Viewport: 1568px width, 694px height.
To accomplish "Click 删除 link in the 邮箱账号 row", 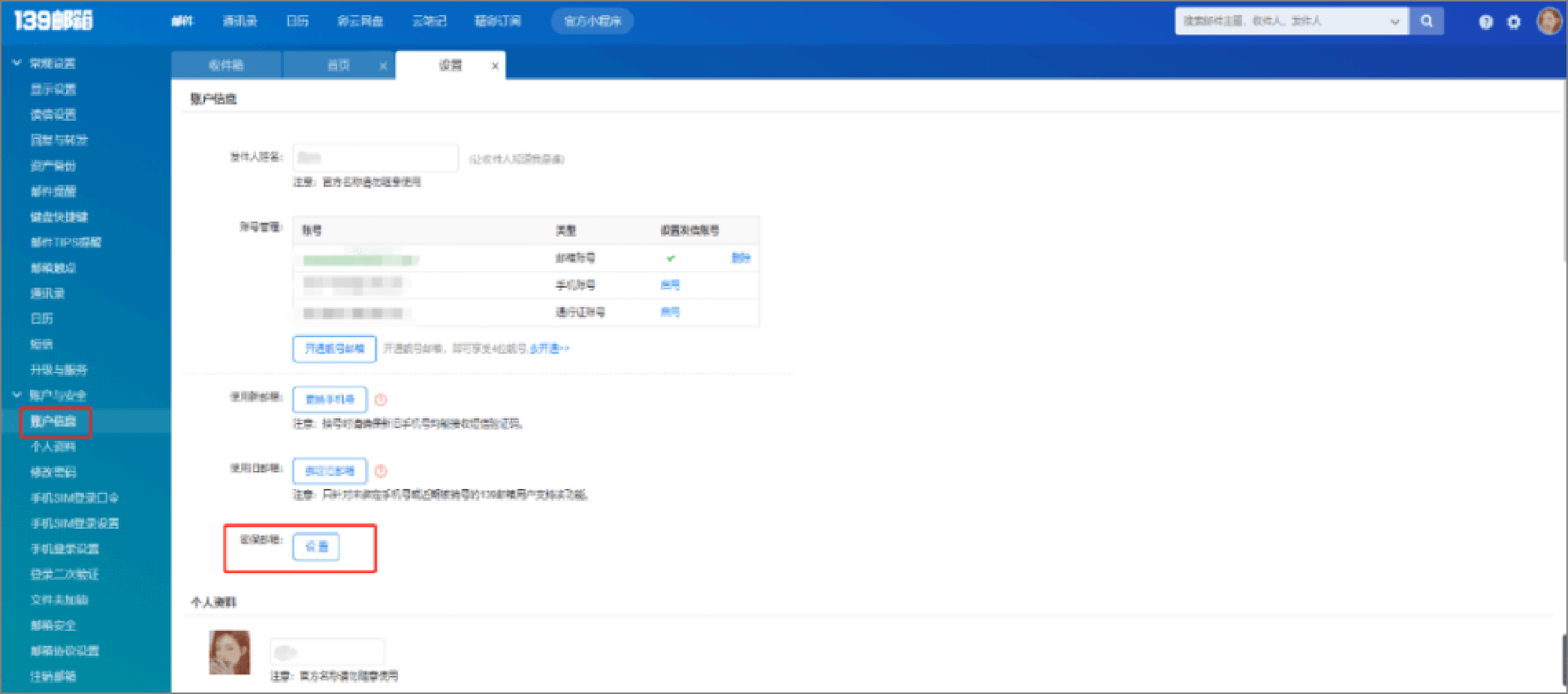I will point(740,258).
